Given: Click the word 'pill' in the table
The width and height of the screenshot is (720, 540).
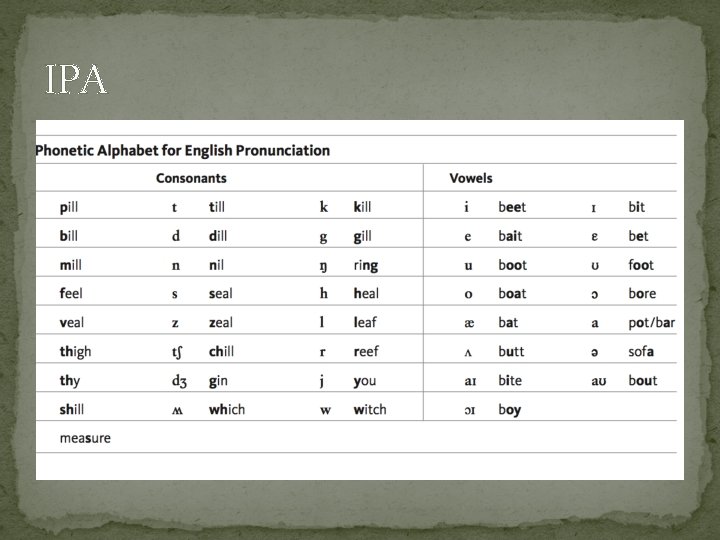Looking at the screenshot, I should tap(69, 207).
